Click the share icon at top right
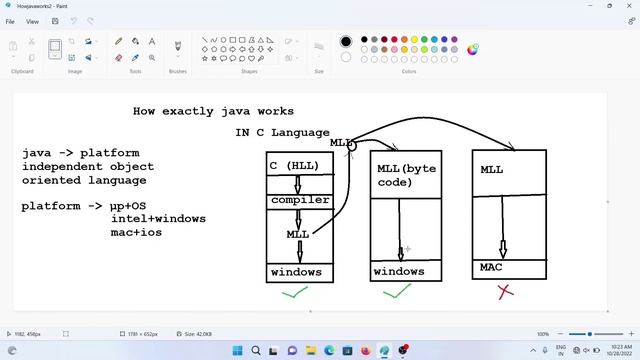Screen dimensions: 640x360 coord(631,21)
